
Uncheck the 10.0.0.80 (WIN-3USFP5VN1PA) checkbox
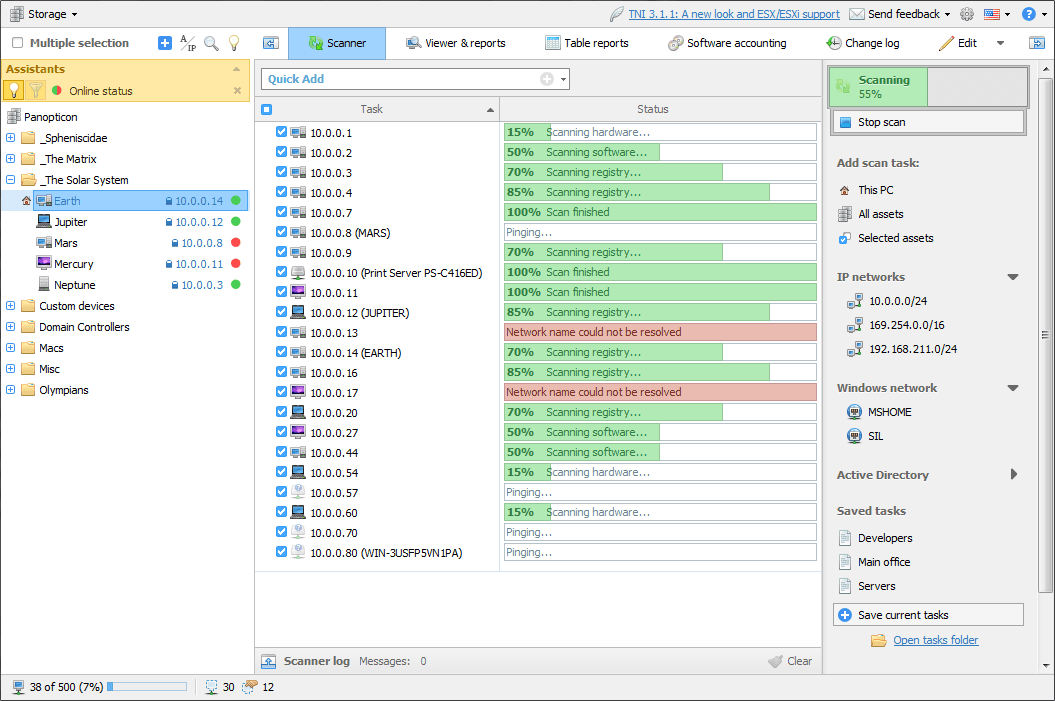click(281, 552)
